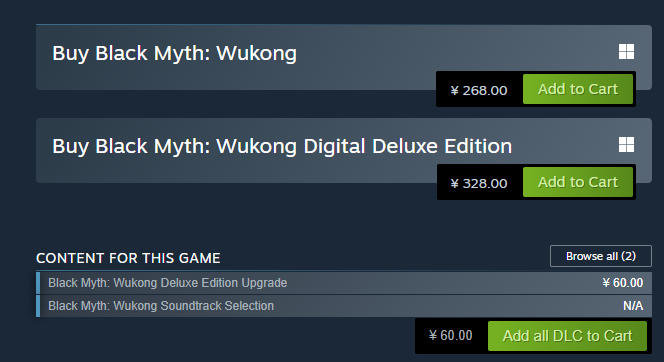Click the blue marker beside Soundtrack Selection
664x362 pixels.
pos(38,306)
